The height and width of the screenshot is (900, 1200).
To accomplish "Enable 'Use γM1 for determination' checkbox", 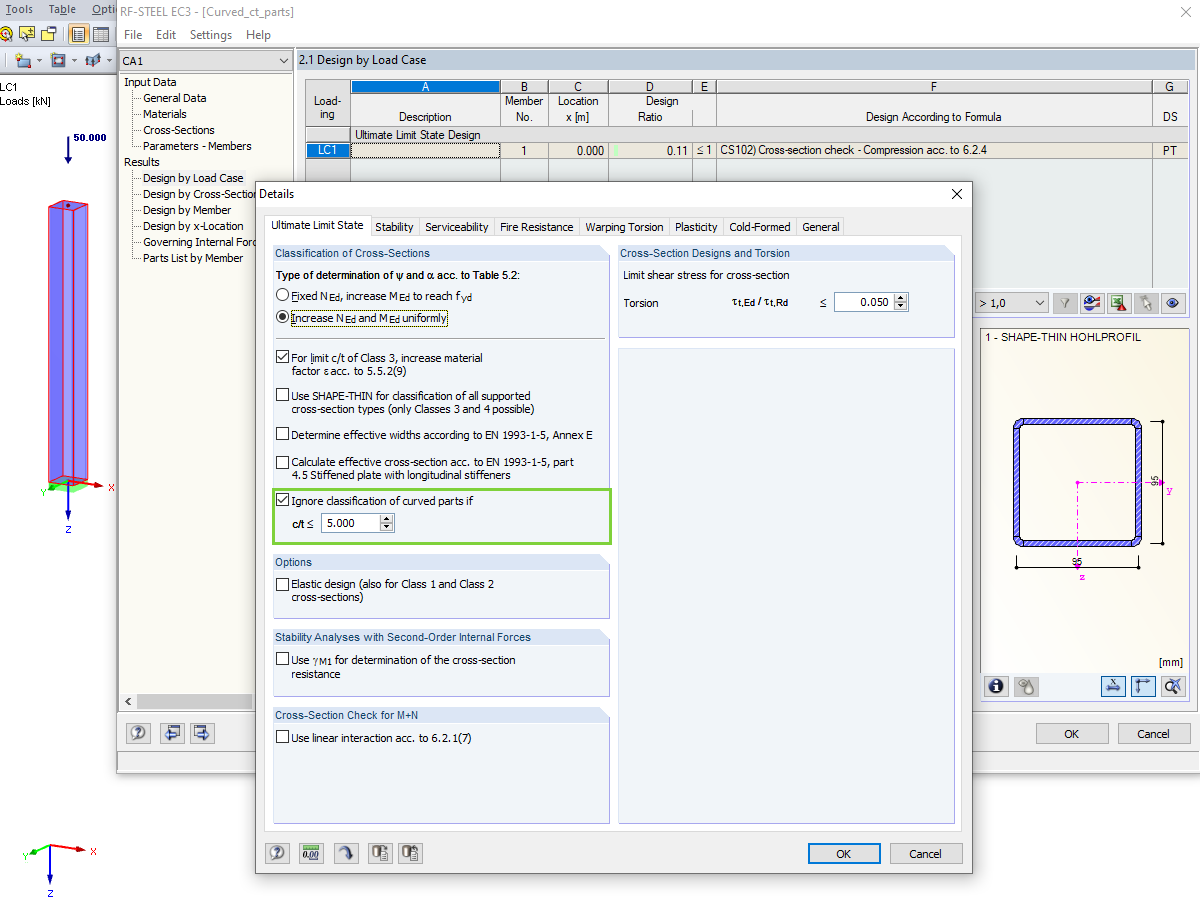I will tap(282, 659).
